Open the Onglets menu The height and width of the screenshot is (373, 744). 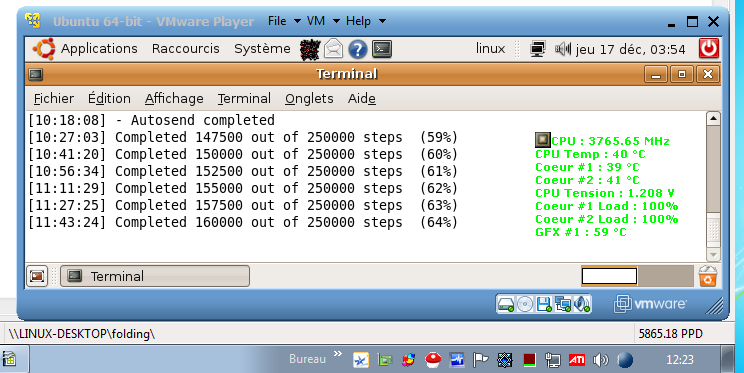pos(309,98)
